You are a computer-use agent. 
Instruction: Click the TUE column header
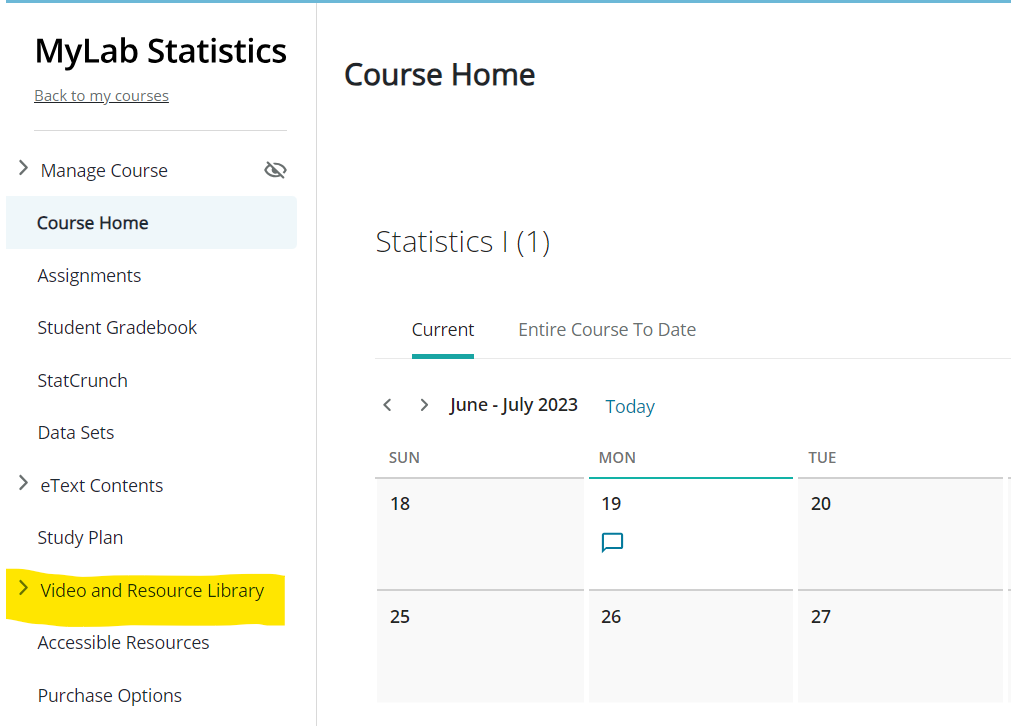point(822,458)
